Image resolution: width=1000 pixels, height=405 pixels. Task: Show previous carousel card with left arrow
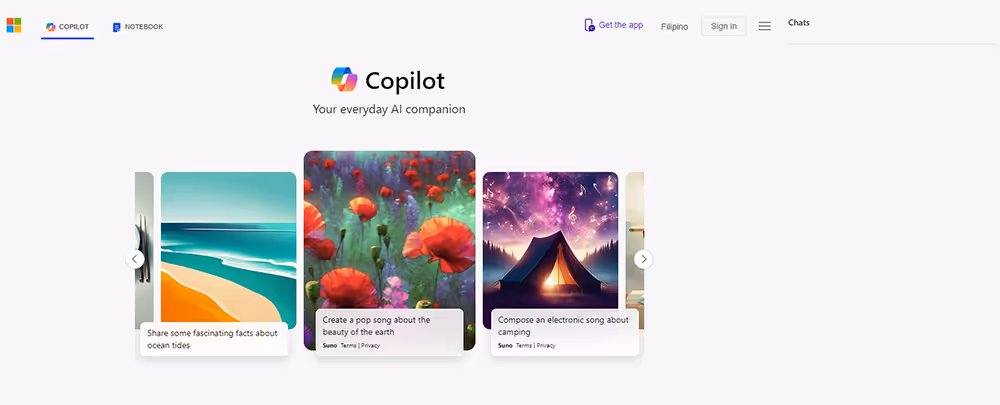(x=135, y=259)
